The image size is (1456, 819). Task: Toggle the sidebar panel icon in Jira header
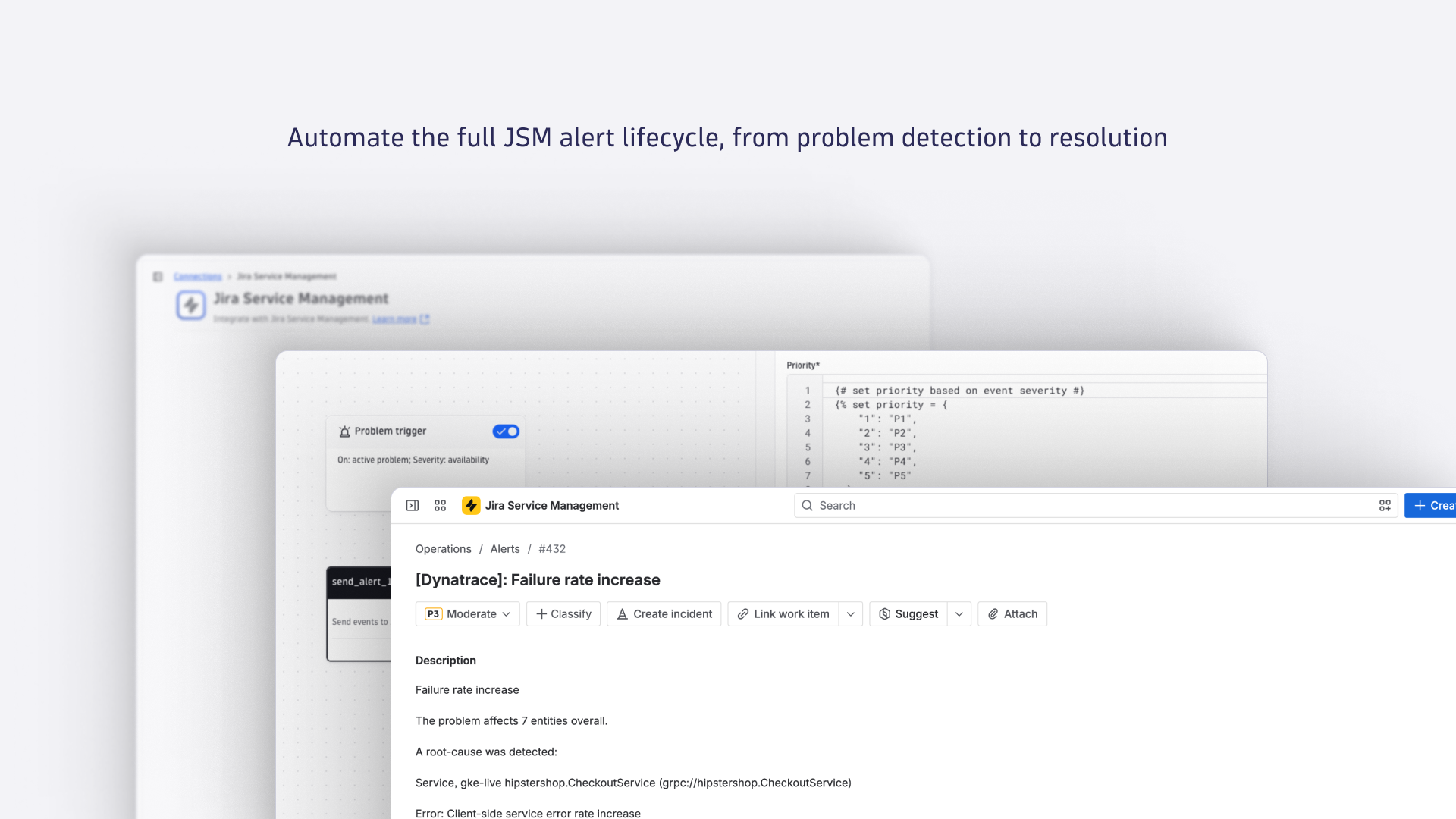tap(413, 506)
